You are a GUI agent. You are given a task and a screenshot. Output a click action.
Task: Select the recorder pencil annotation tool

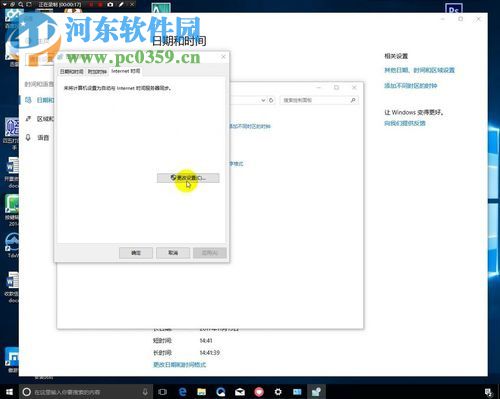[121, 5]
